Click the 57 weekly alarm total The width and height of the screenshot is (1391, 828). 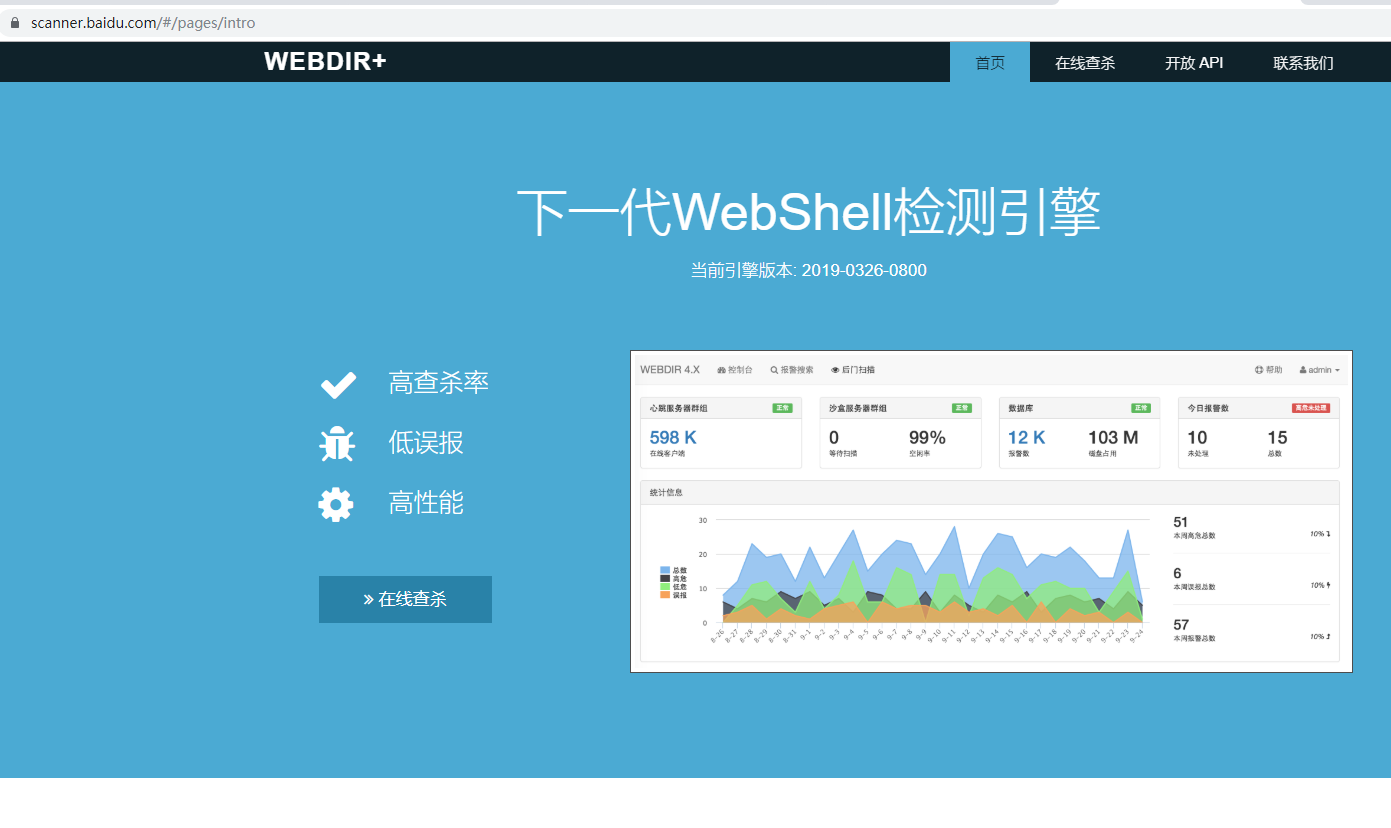pos(1181,625)
